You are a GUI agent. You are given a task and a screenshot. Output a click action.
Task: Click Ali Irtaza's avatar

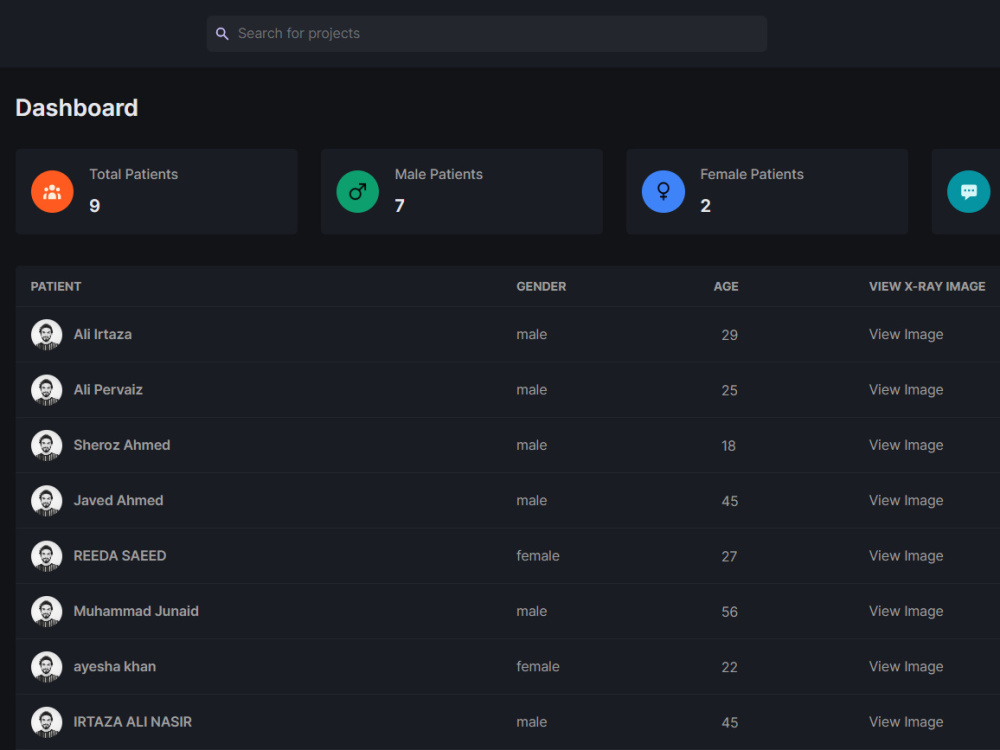coord(47,335)
